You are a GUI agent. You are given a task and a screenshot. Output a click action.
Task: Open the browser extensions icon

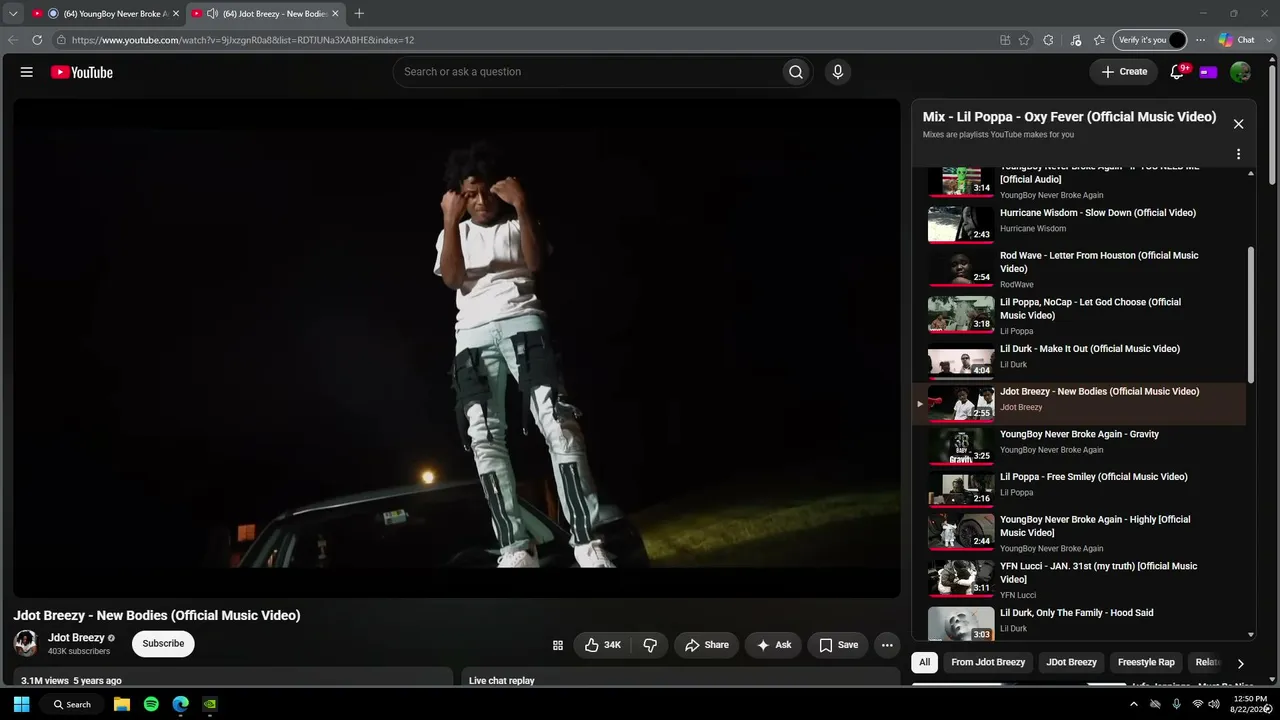(x=1048, y=40)
